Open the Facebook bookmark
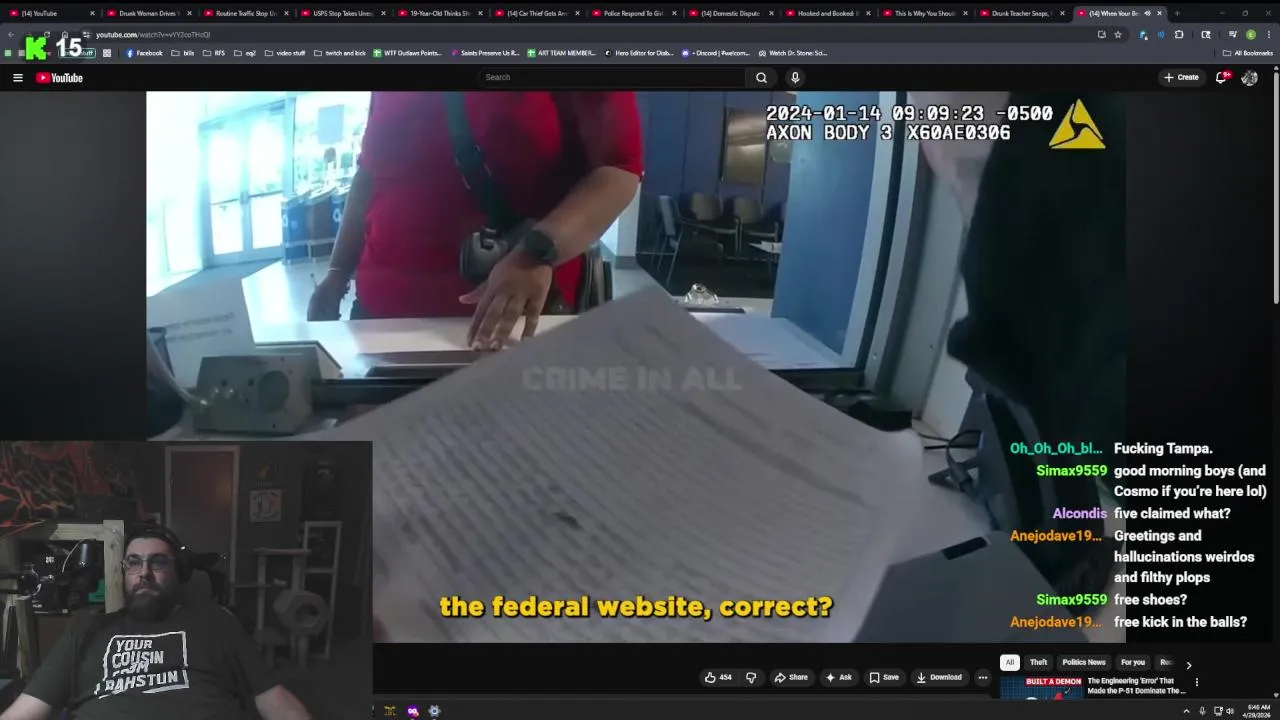Image resolution: width=1280 pixels, height=720 pixels. coord(144,53)
